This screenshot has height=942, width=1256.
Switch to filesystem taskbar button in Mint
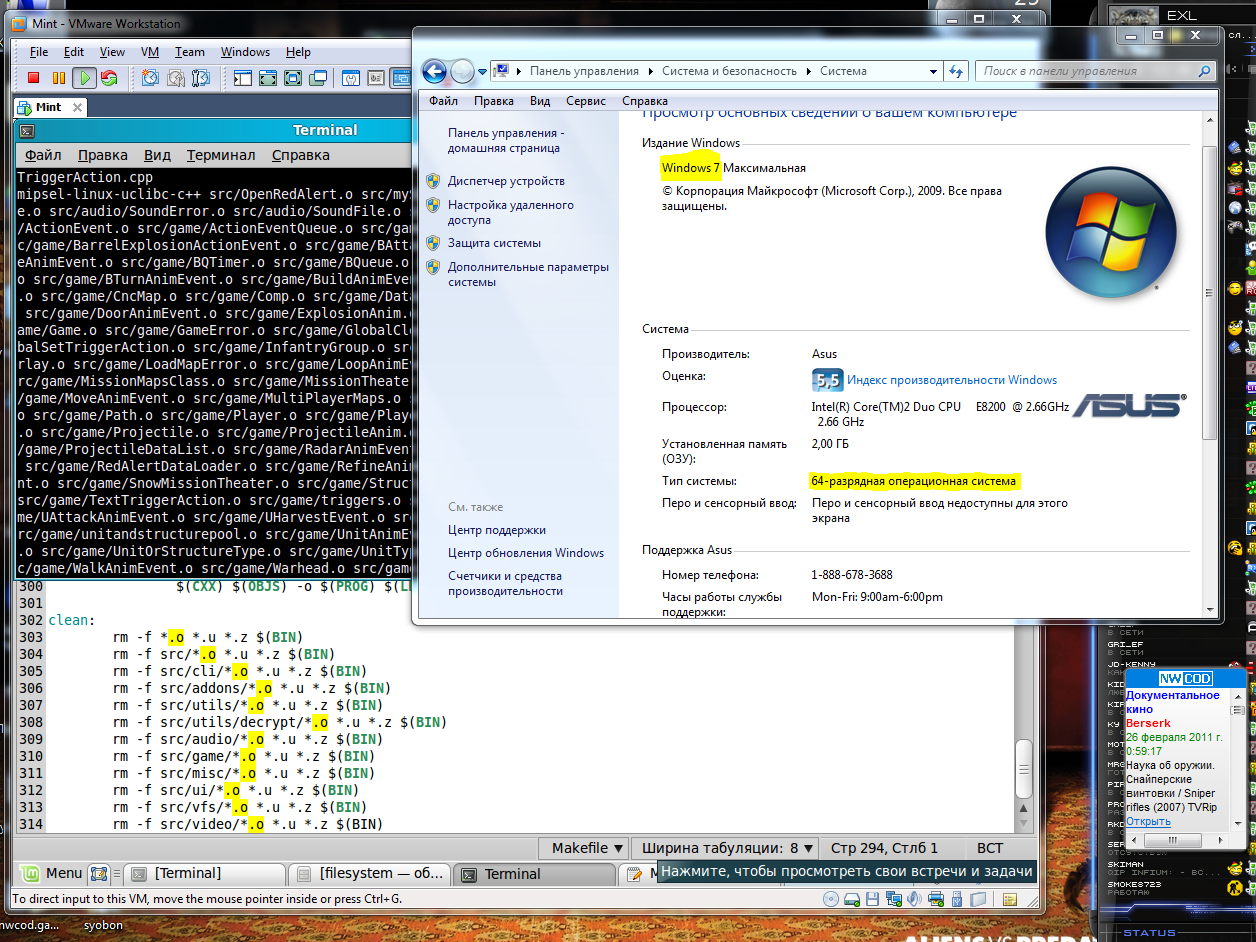pyautogui.click(x=369, y=873)
